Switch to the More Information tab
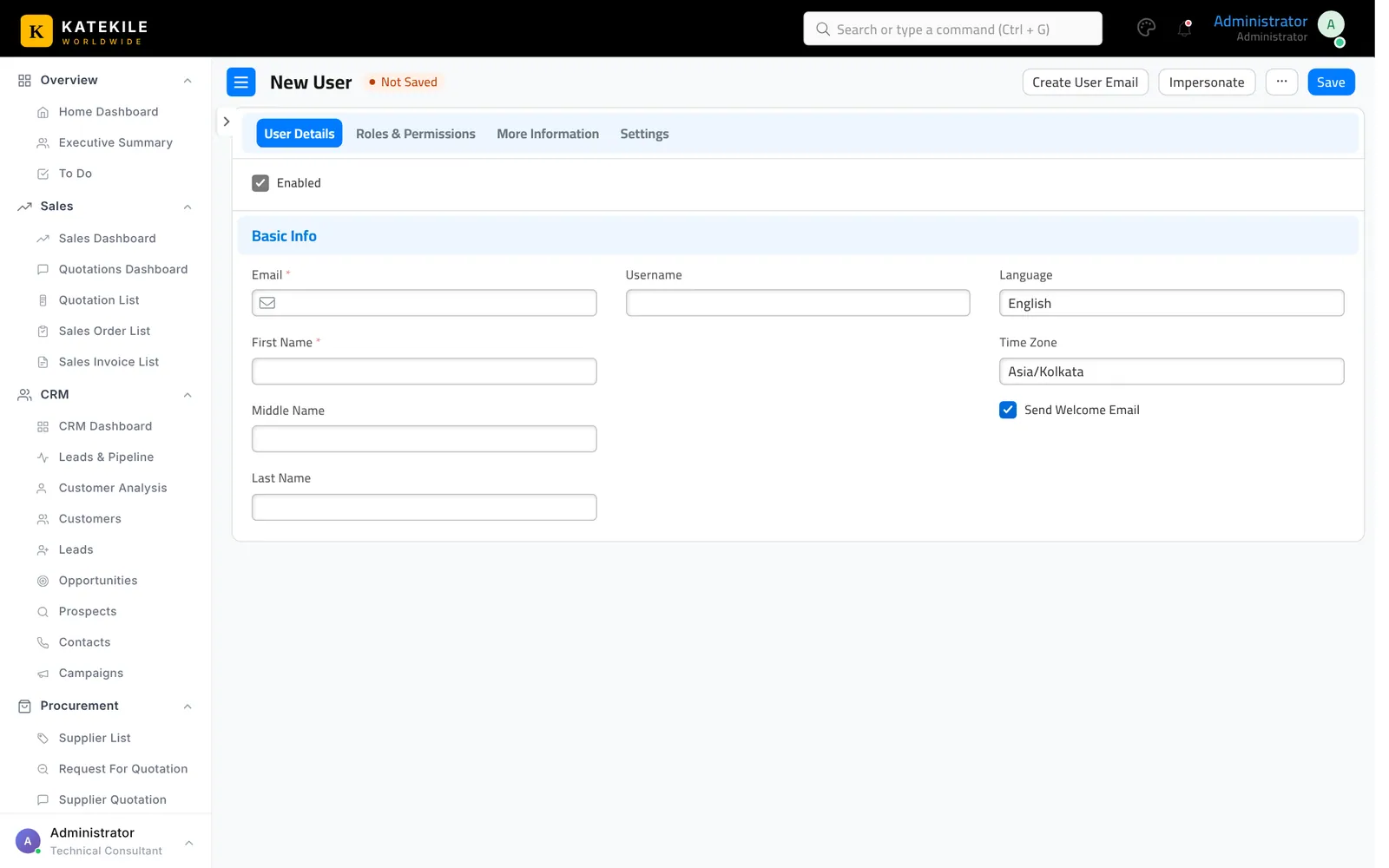Viewport: 1389px width, 868px height. [548, 134]
